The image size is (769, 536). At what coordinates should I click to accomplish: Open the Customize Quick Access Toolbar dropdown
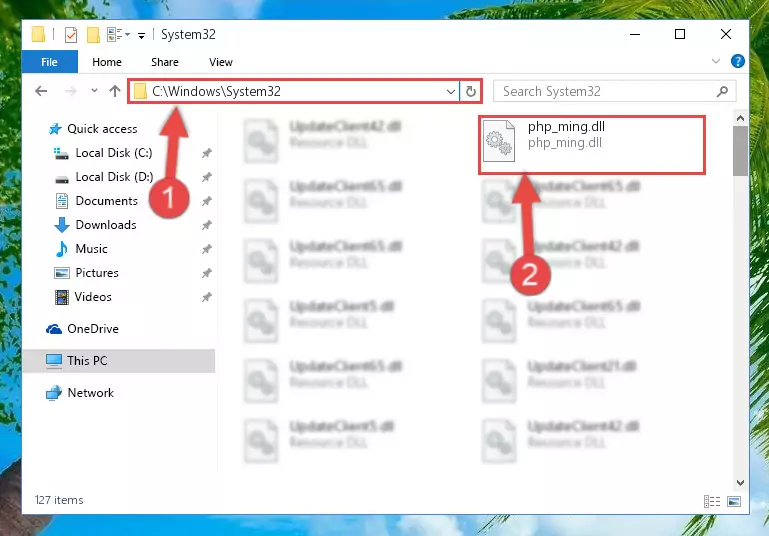(x=141, y=35)
